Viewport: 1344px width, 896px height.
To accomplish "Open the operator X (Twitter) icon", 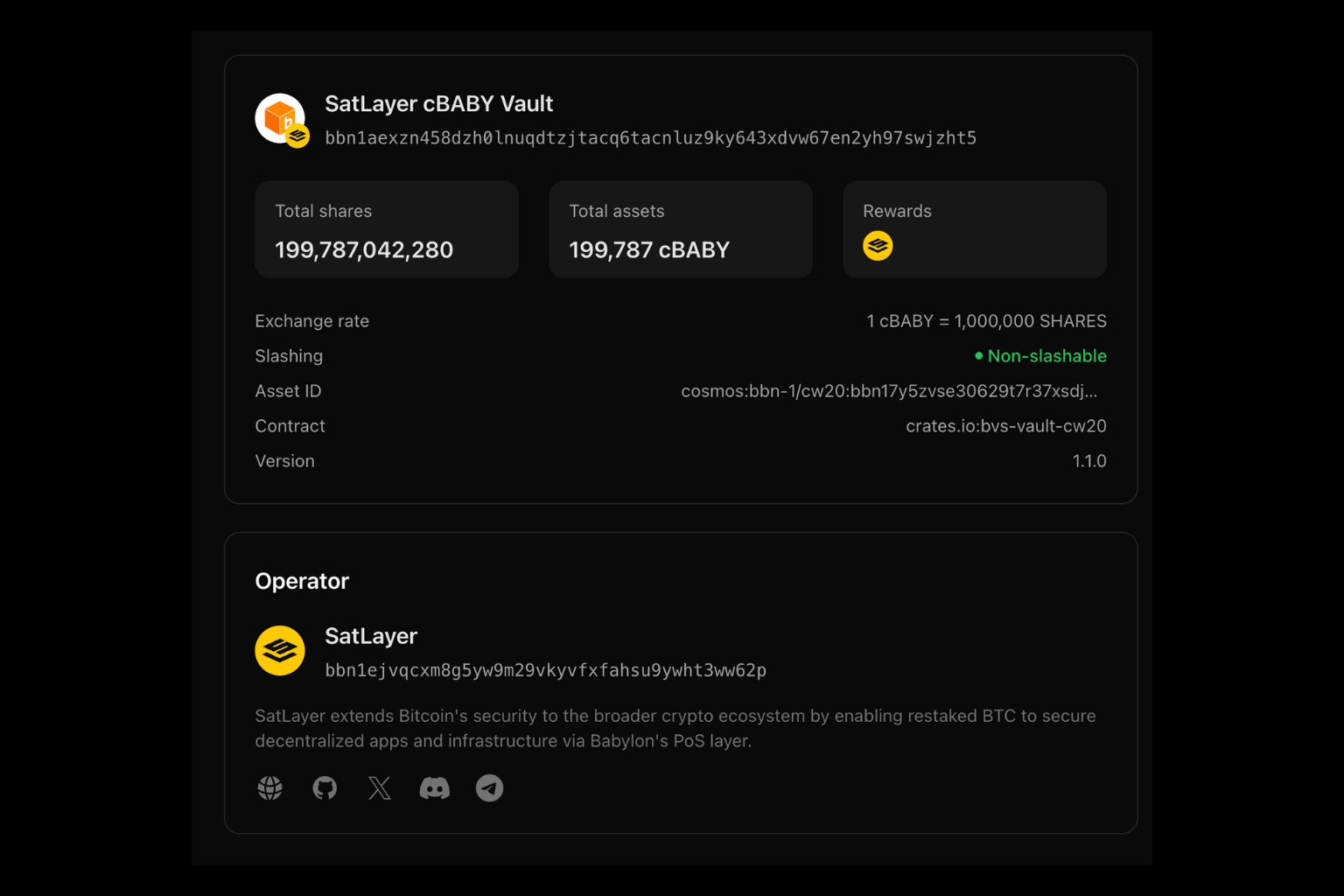I will (x=380, y=788).
